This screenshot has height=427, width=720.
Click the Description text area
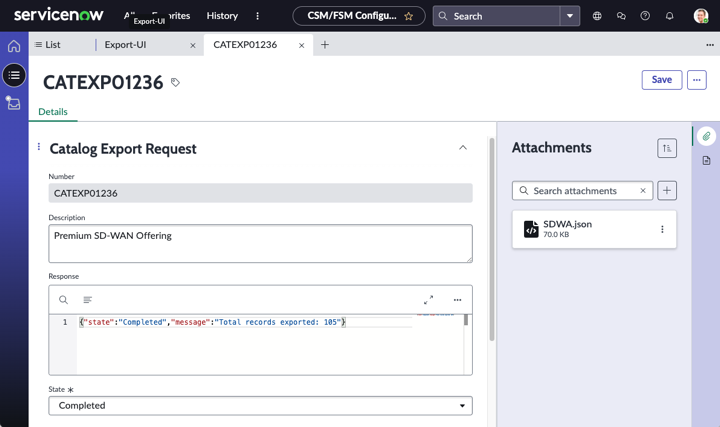[260, 244]
